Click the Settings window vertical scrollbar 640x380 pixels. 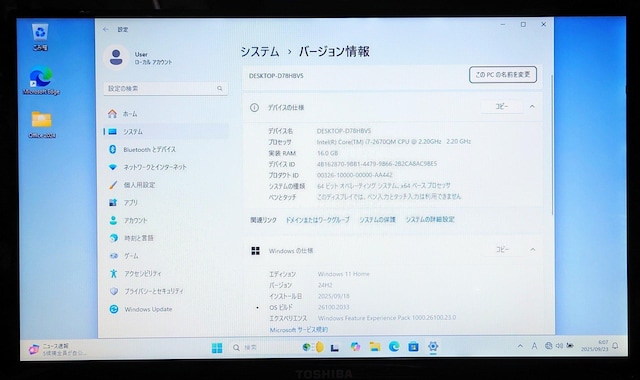click(552, 145)
